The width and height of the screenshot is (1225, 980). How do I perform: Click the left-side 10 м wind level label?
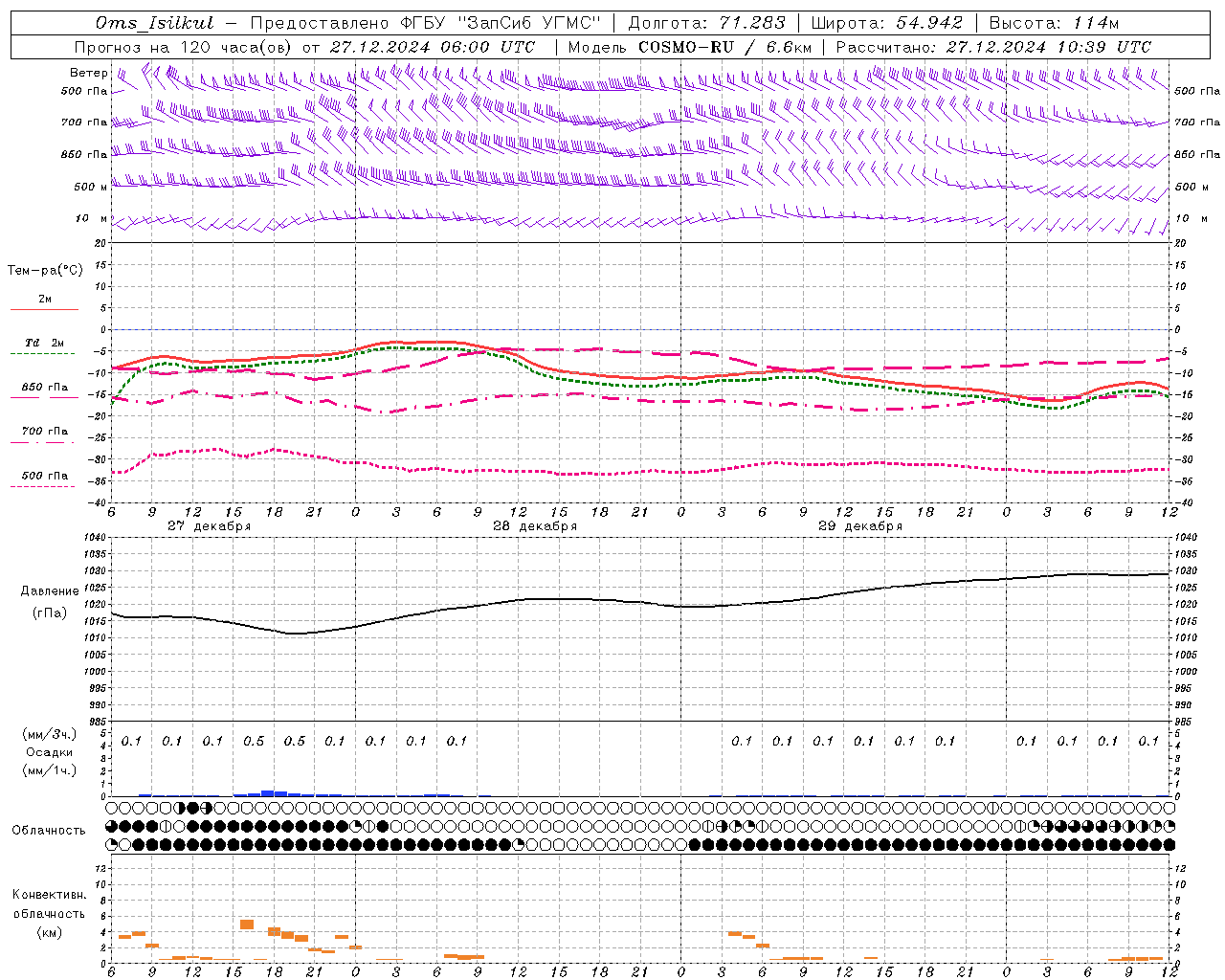point(92,218)
